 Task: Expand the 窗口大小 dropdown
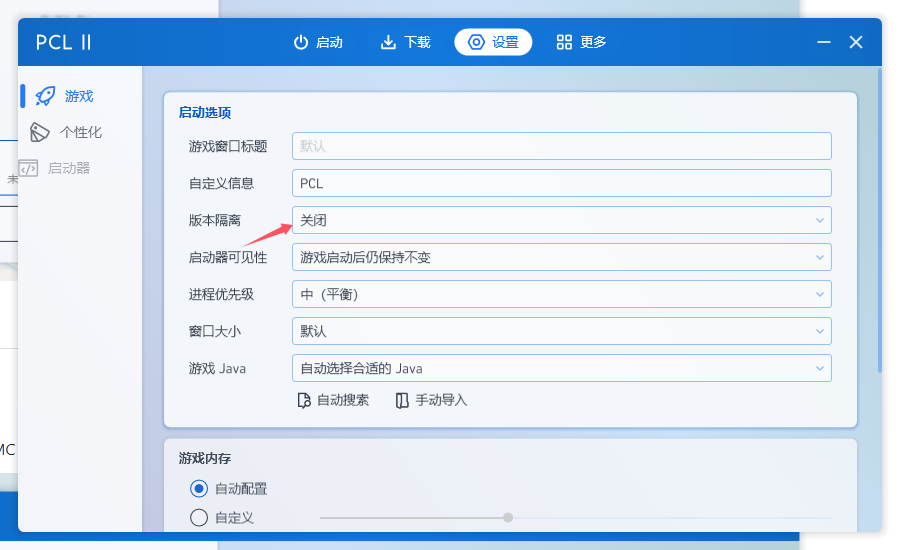coord(561,331)
